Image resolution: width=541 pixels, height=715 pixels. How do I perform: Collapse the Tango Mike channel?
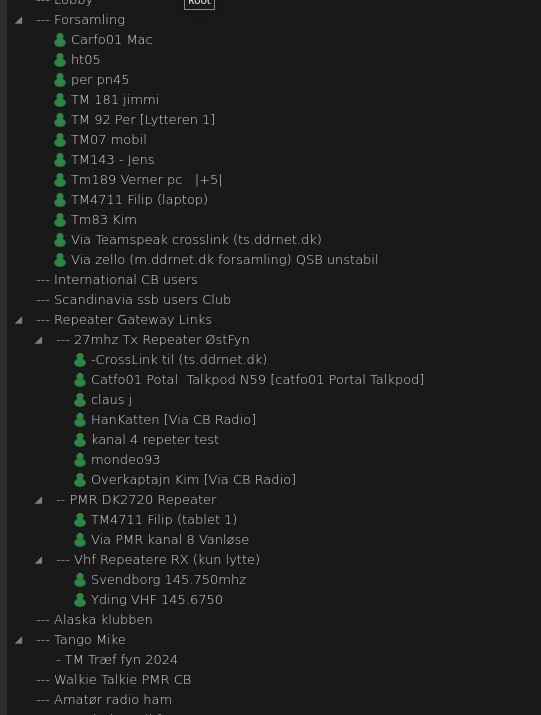tap(19, 640)
